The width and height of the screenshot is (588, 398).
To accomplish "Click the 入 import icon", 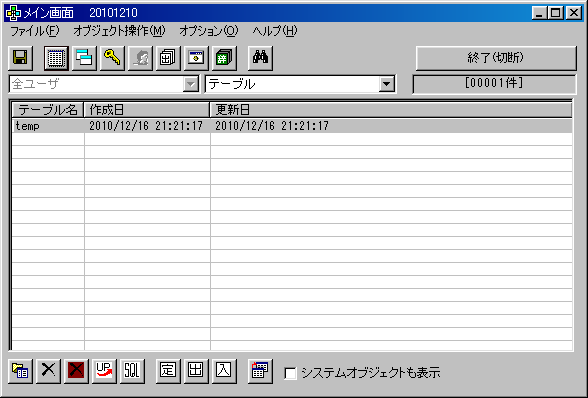I will 224,371.
